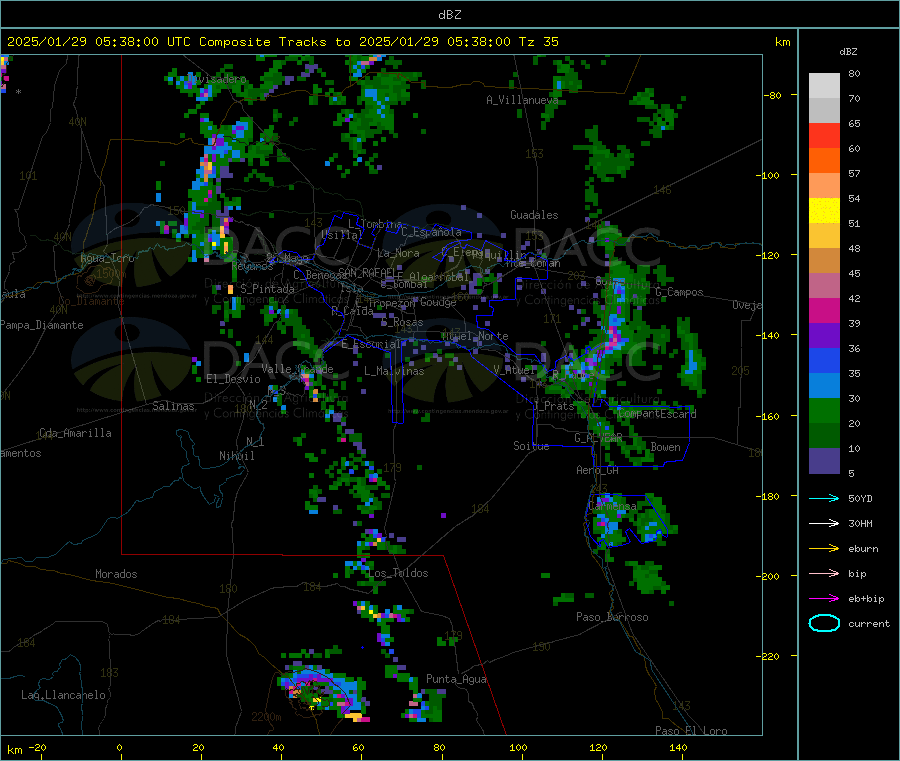Click the G_Campos map label
The width and height of the screenshot is (900, 761).
[x=679, y=292]
